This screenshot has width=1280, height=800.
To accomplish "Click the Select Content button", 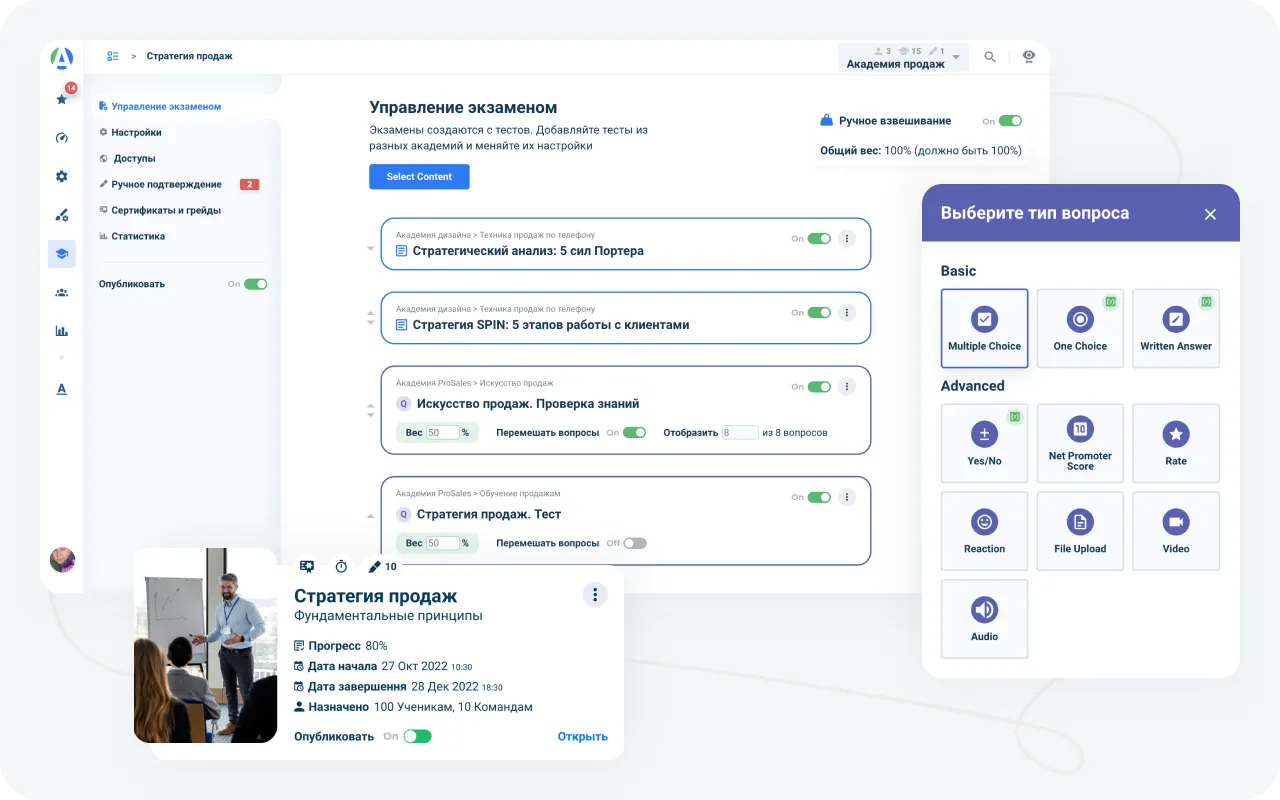I will click(x=419, y=177).
